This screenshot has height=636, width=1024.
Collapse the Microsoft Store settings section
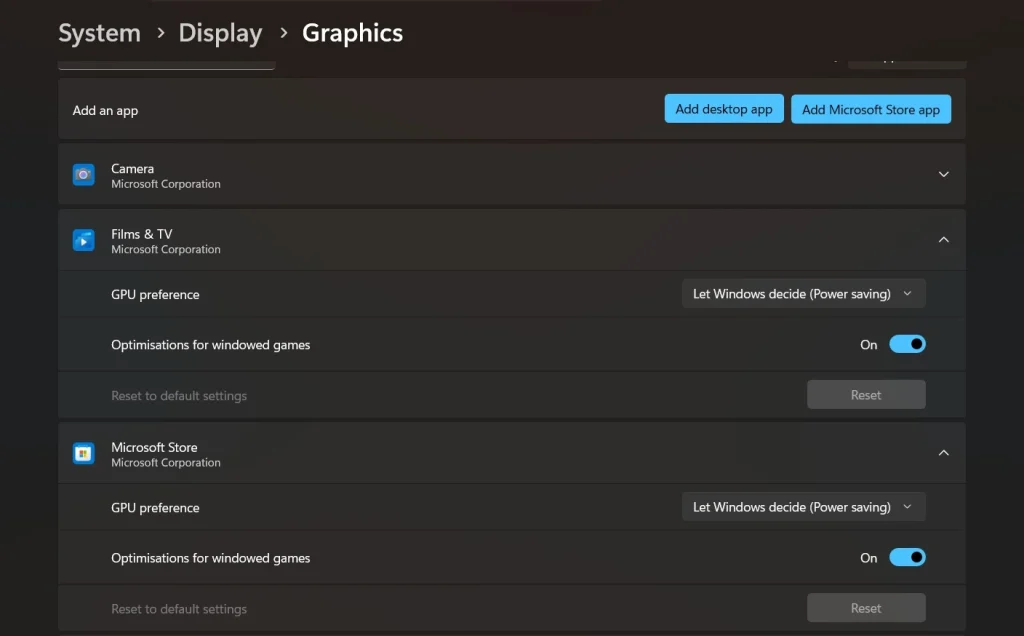pyautogui.click(x=943, y=452)
